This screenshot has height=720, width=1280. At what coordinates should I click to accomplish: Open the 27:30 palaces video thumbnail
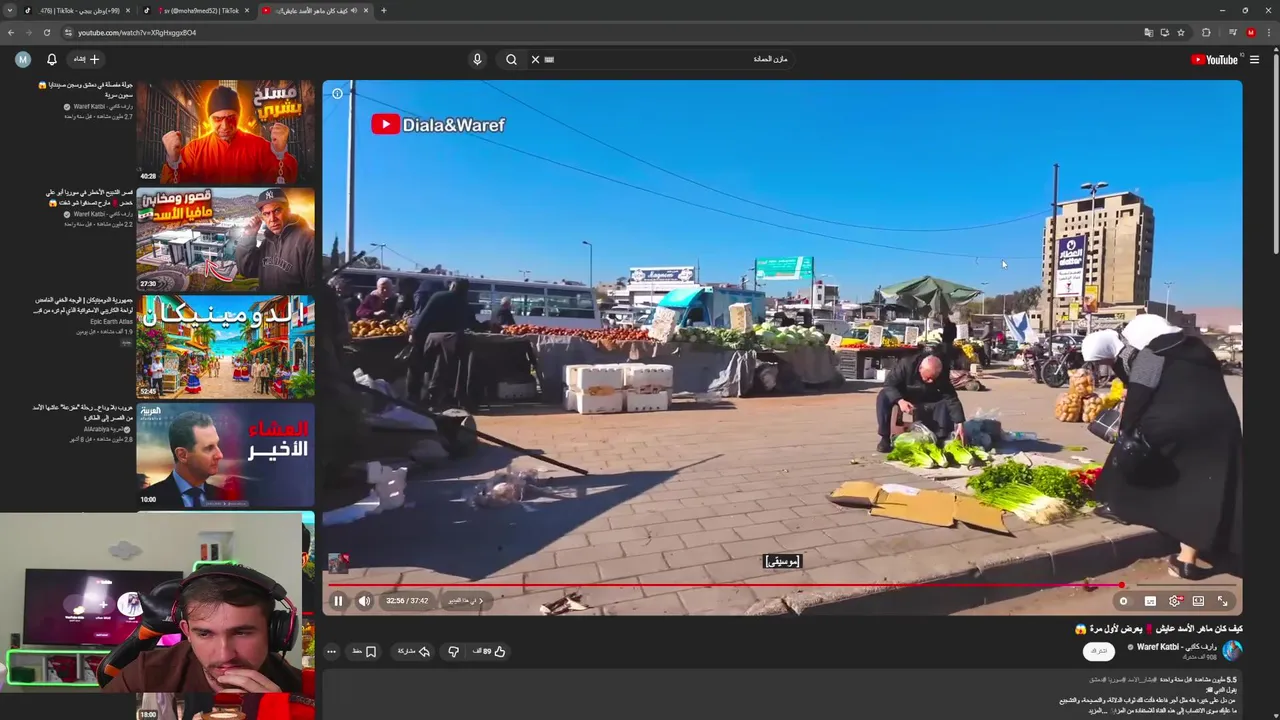coord(225,239)
